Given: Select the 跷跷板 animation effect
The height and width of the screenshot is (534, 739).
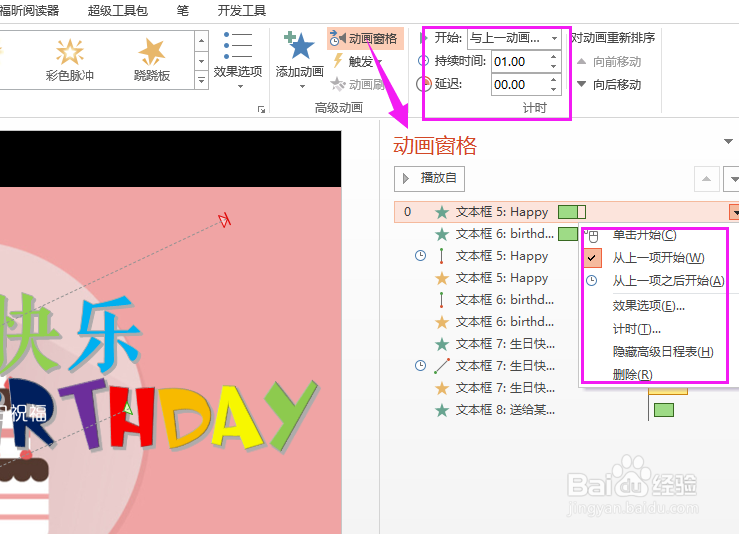Looking at the screenshot, I should click(151, 60).
